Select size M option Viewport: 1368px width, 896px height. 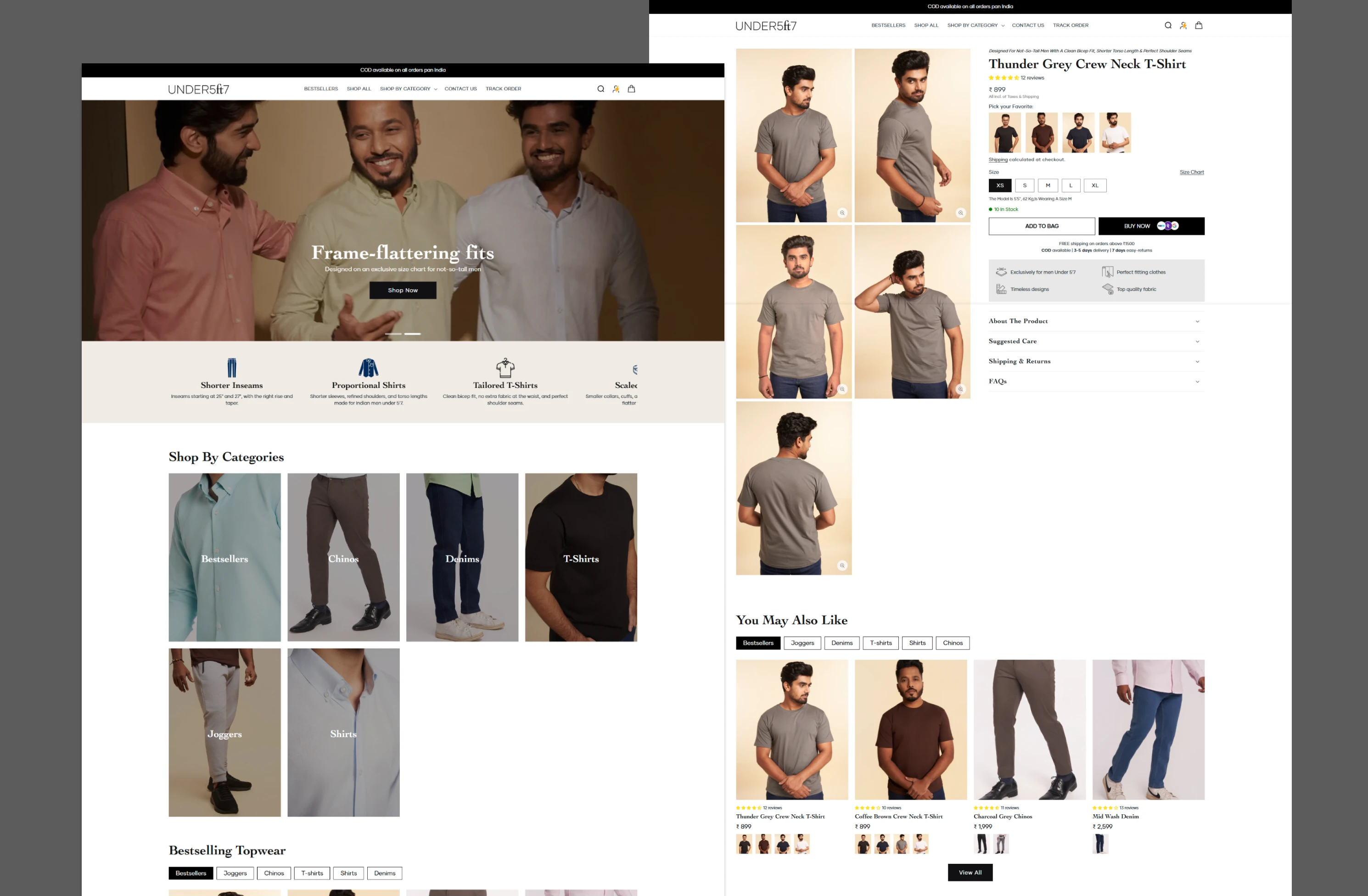[1047, 185]
